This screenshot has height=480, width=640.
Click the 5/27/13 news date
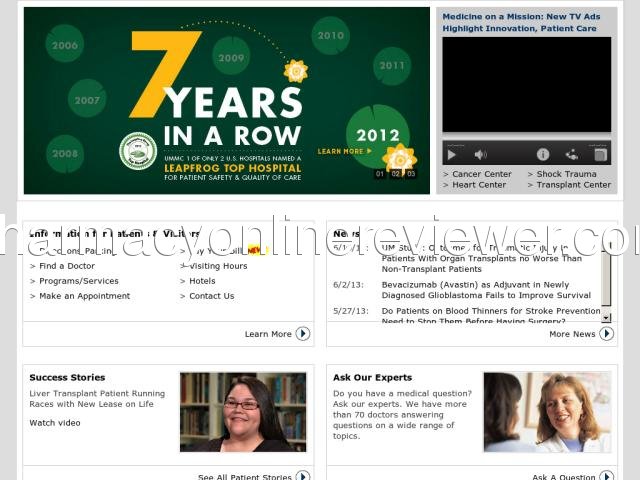pyautogui.click(x=351, y=311)
